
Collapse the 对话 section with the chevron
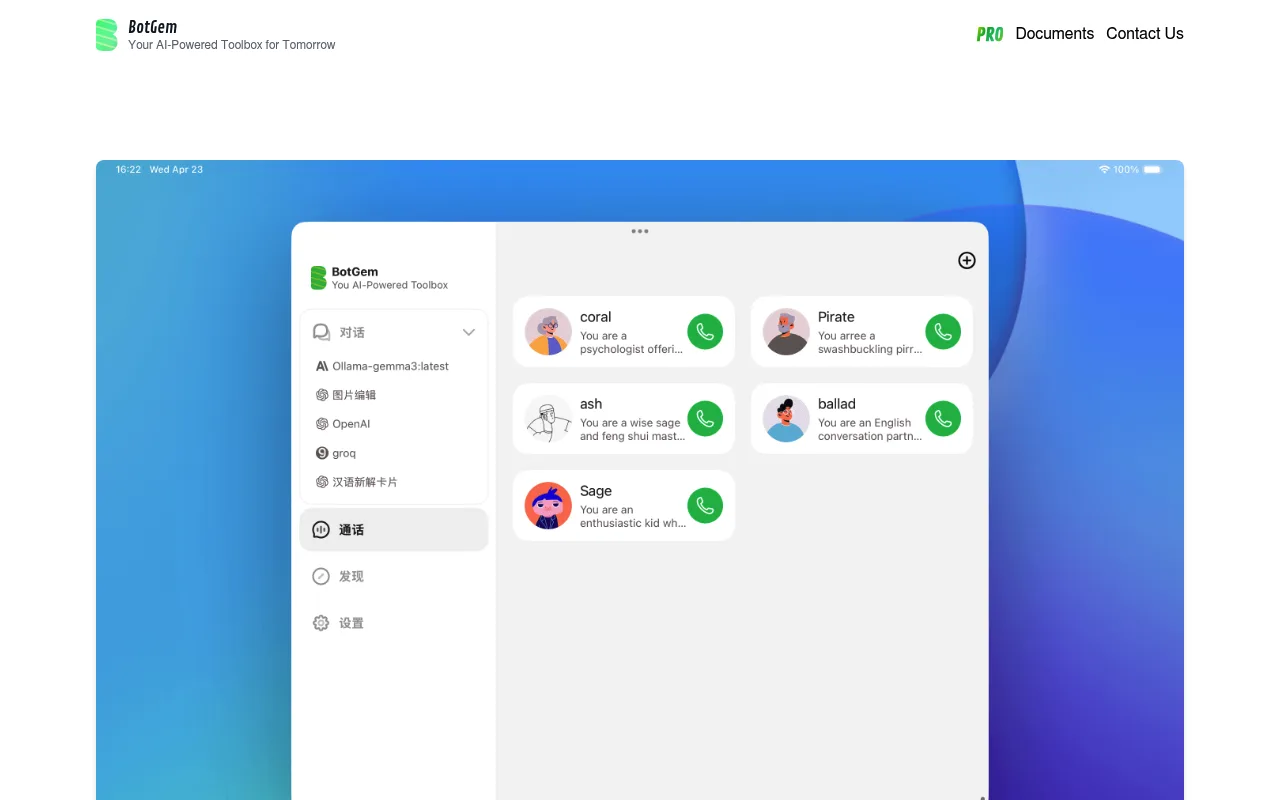click(x=468, y=332)
